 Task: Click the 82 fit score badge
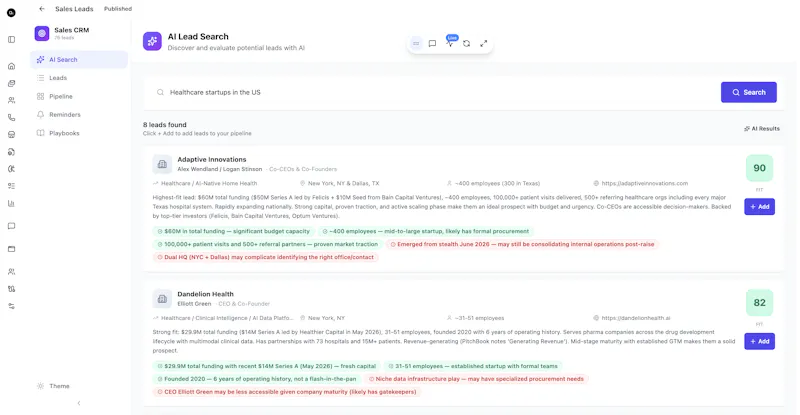(x=759, y=303)
